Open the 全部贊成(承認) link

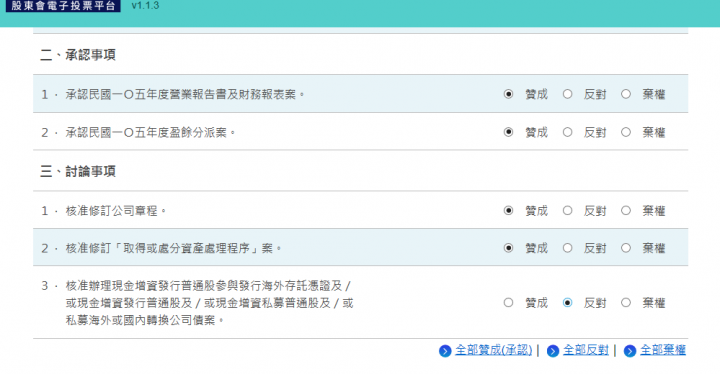coord(494,350)
